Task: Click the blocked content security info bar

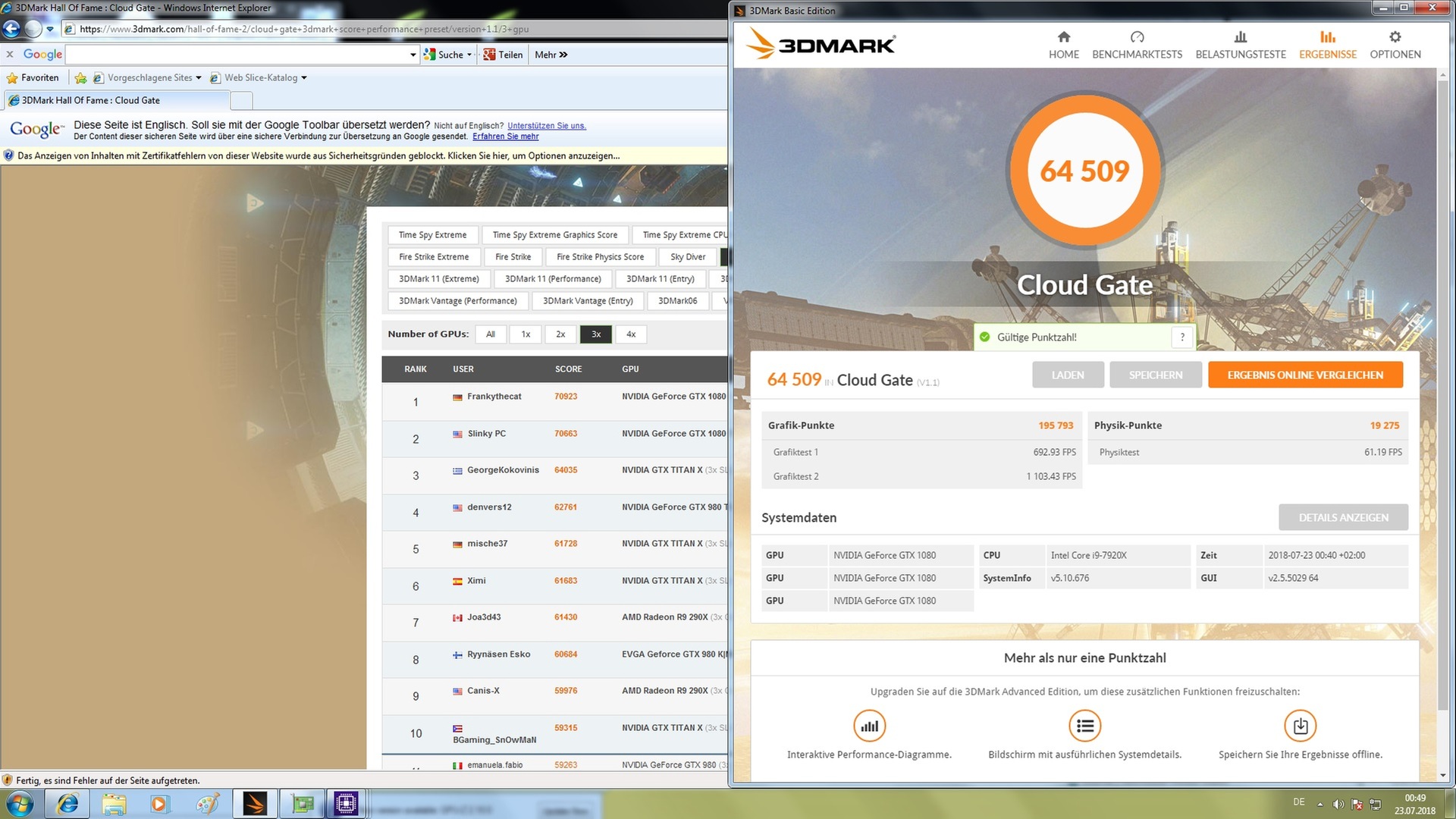Action: [364, 155]
